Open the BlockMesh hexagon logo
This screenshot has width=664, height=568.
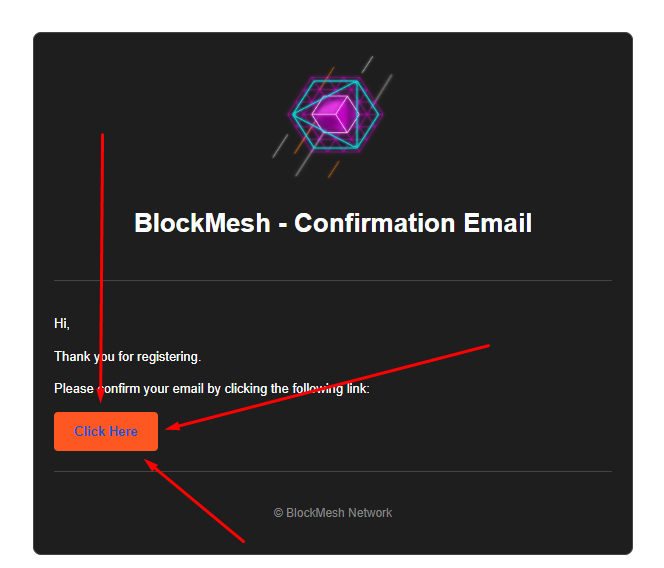(335, 114)
